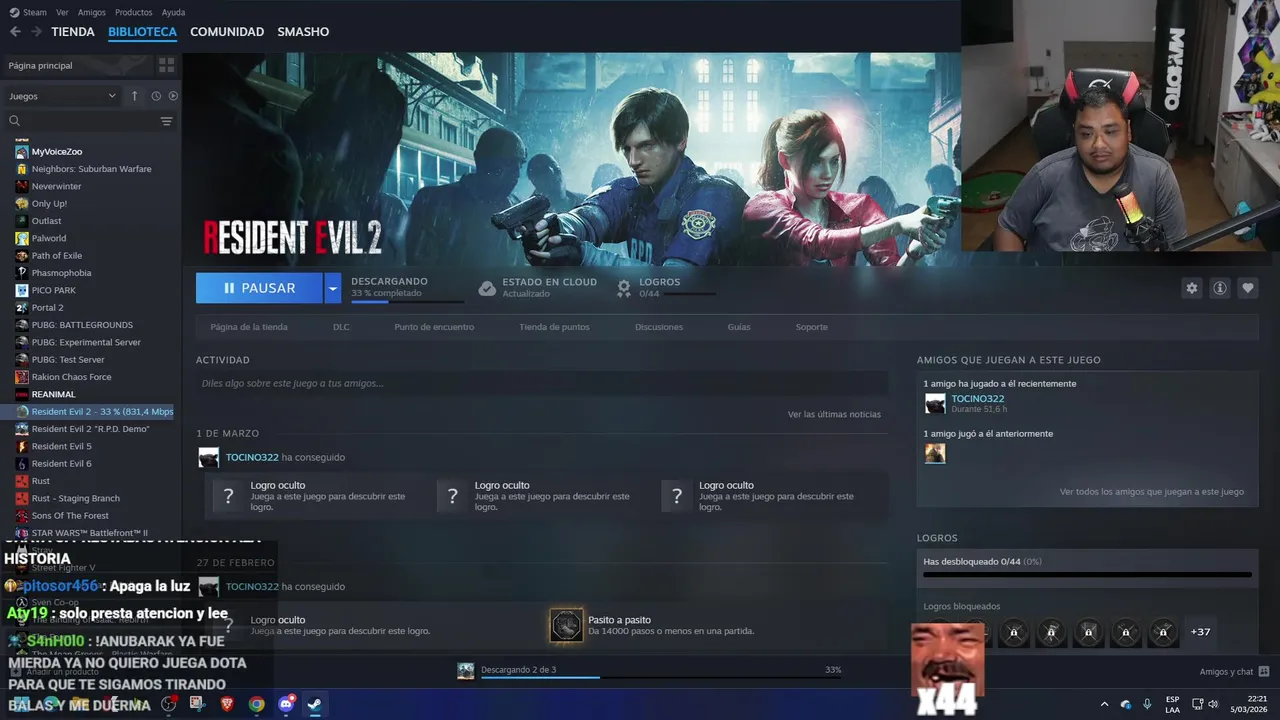The width and height of the screenshot is (1280, 720).
Task: Go back with the left navigation arrow
Action: [15, 32]
